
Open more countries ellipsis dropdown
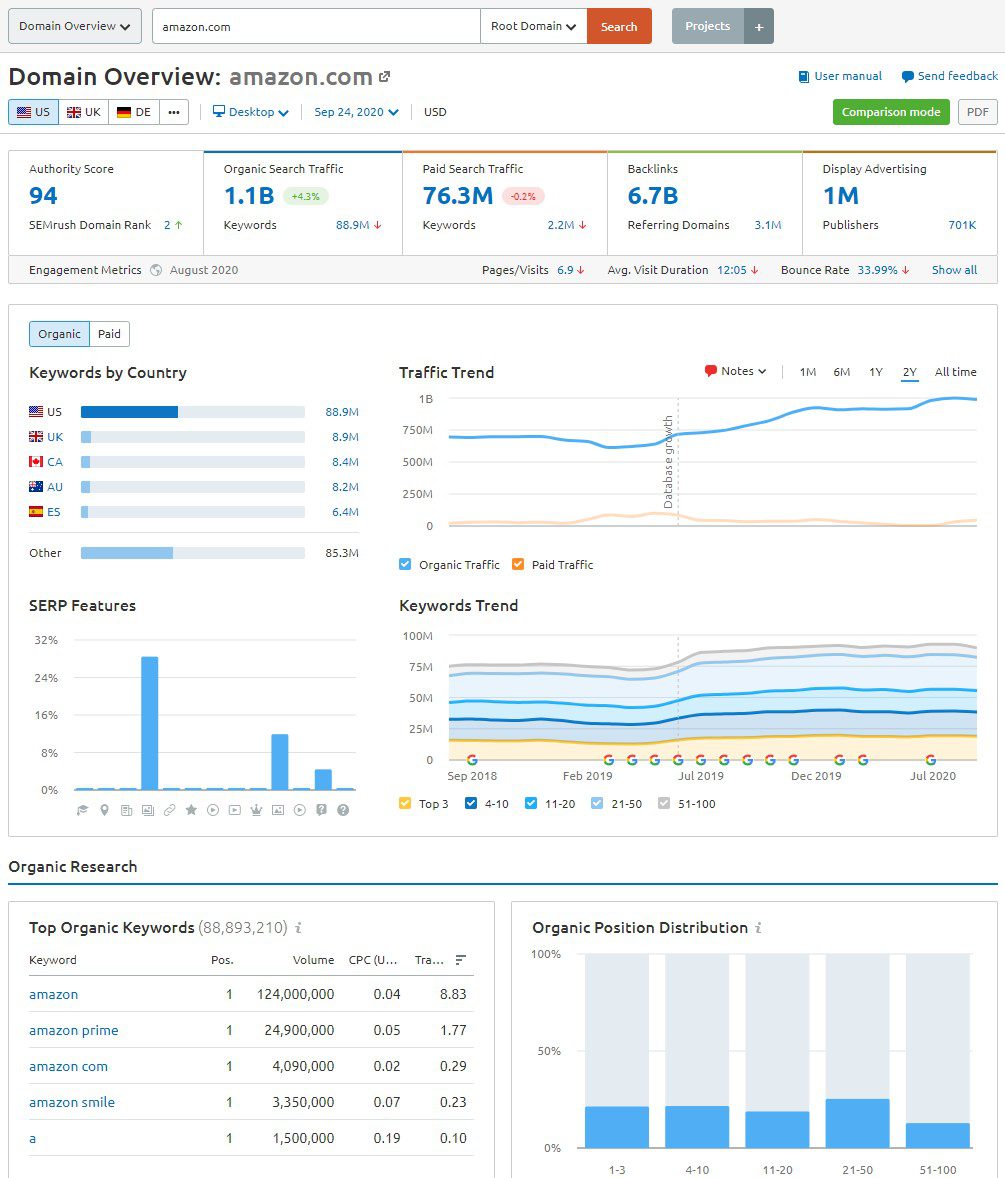(174, 112)
